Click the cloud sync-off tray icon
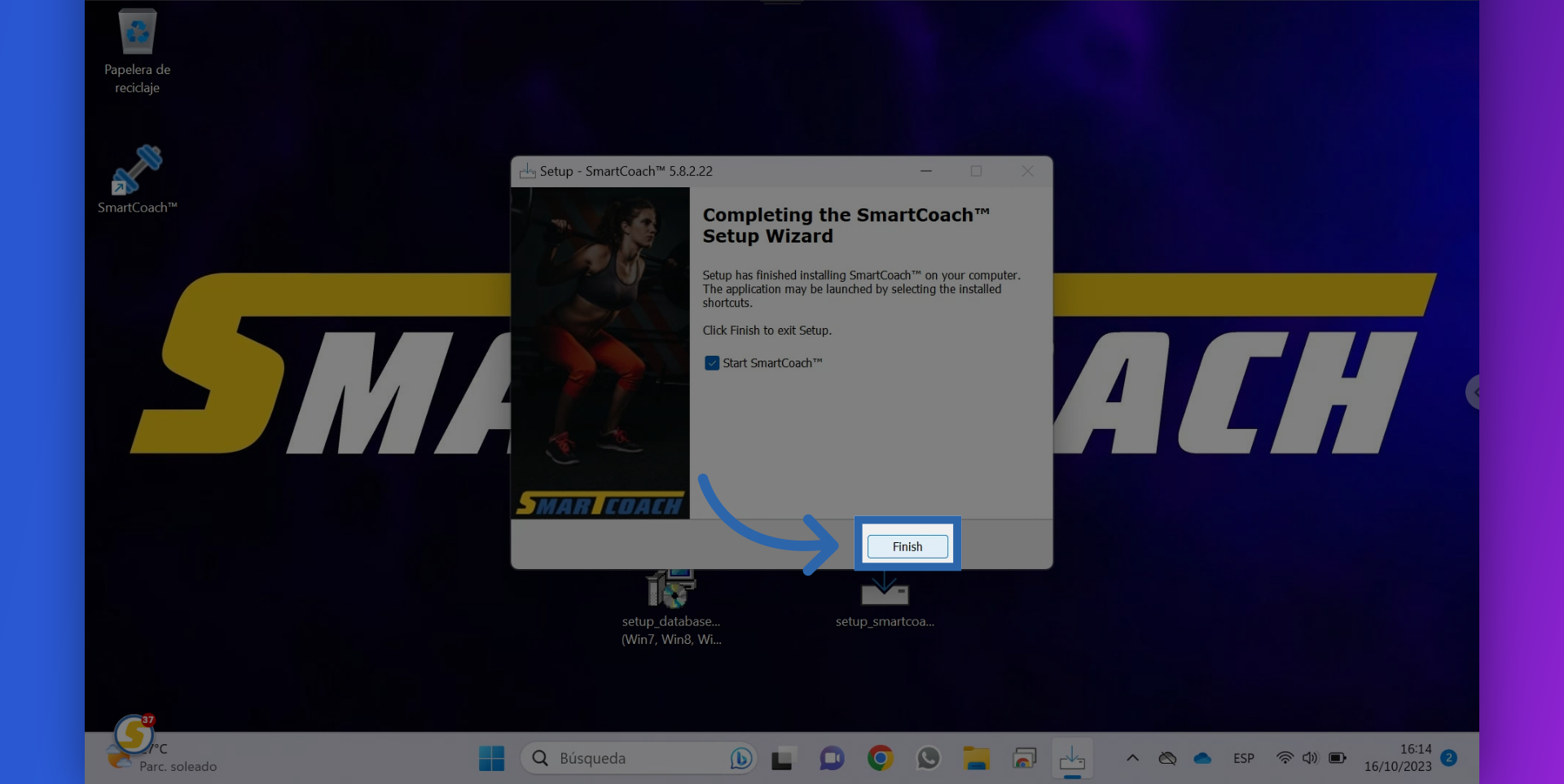 click(x=1167, y=758)
